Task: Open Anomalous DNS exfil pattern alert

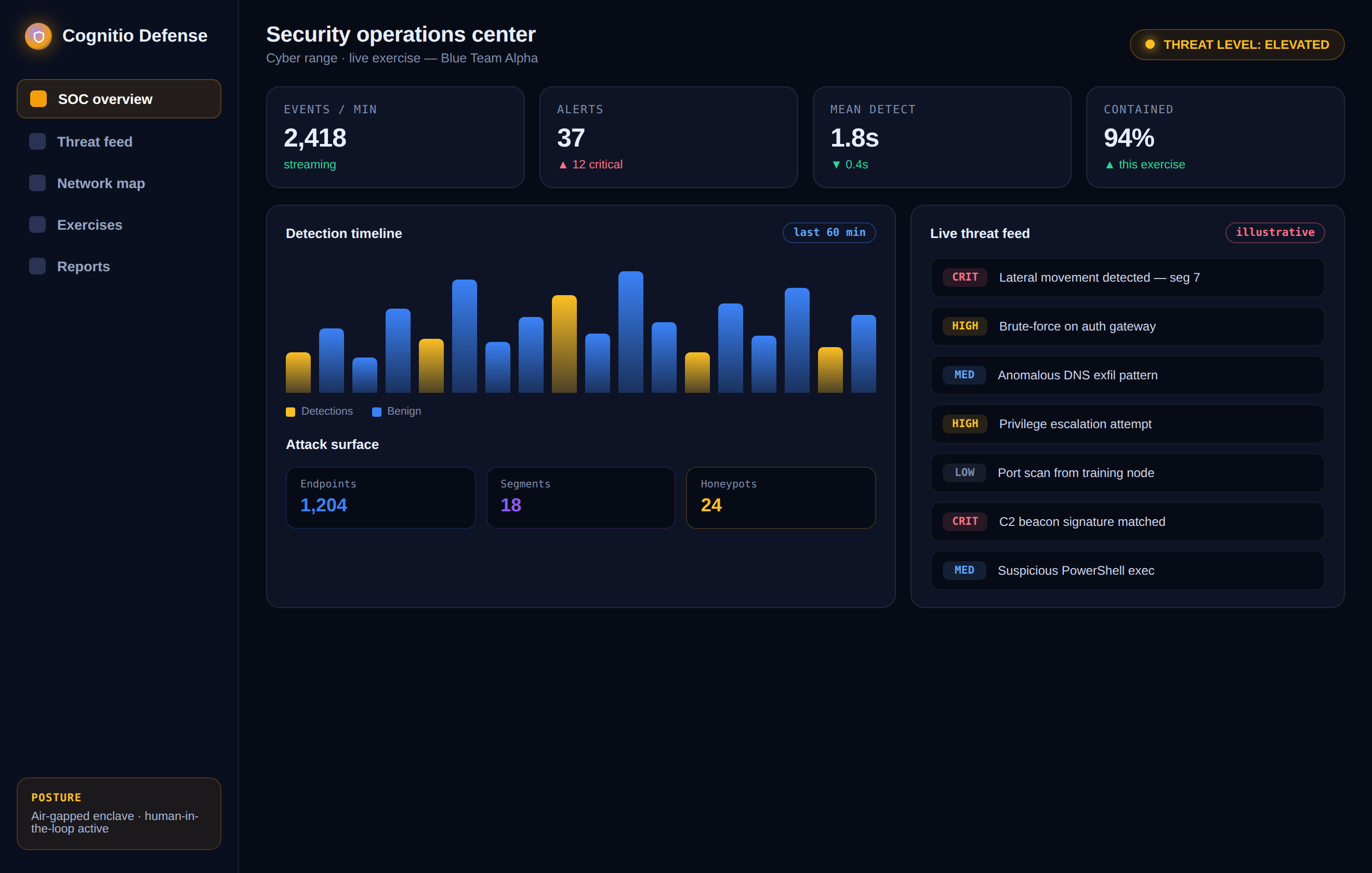Action: pyautogui.click(x=1128, y=375)
